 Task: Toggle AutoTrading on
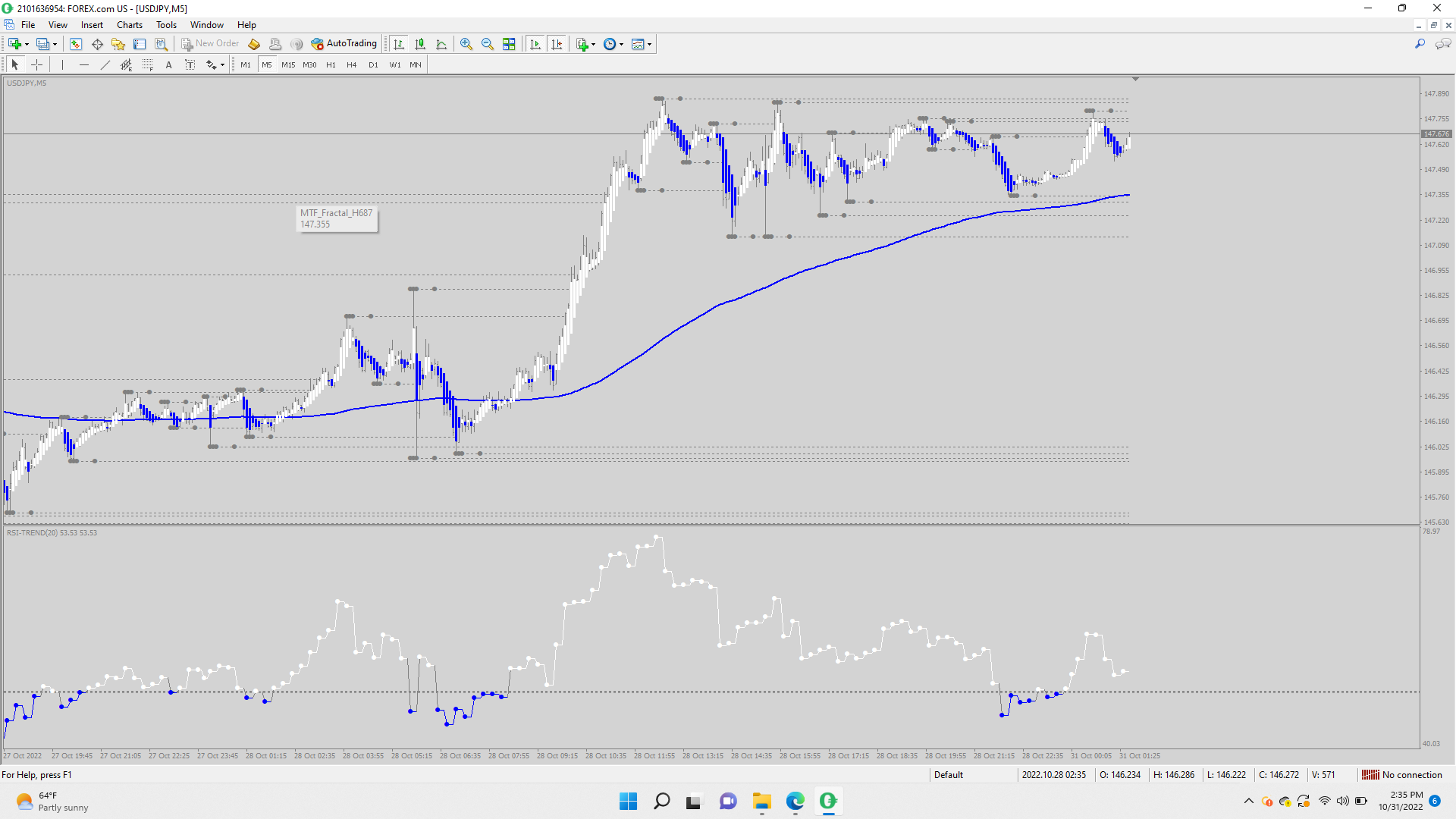pos(344,44)
